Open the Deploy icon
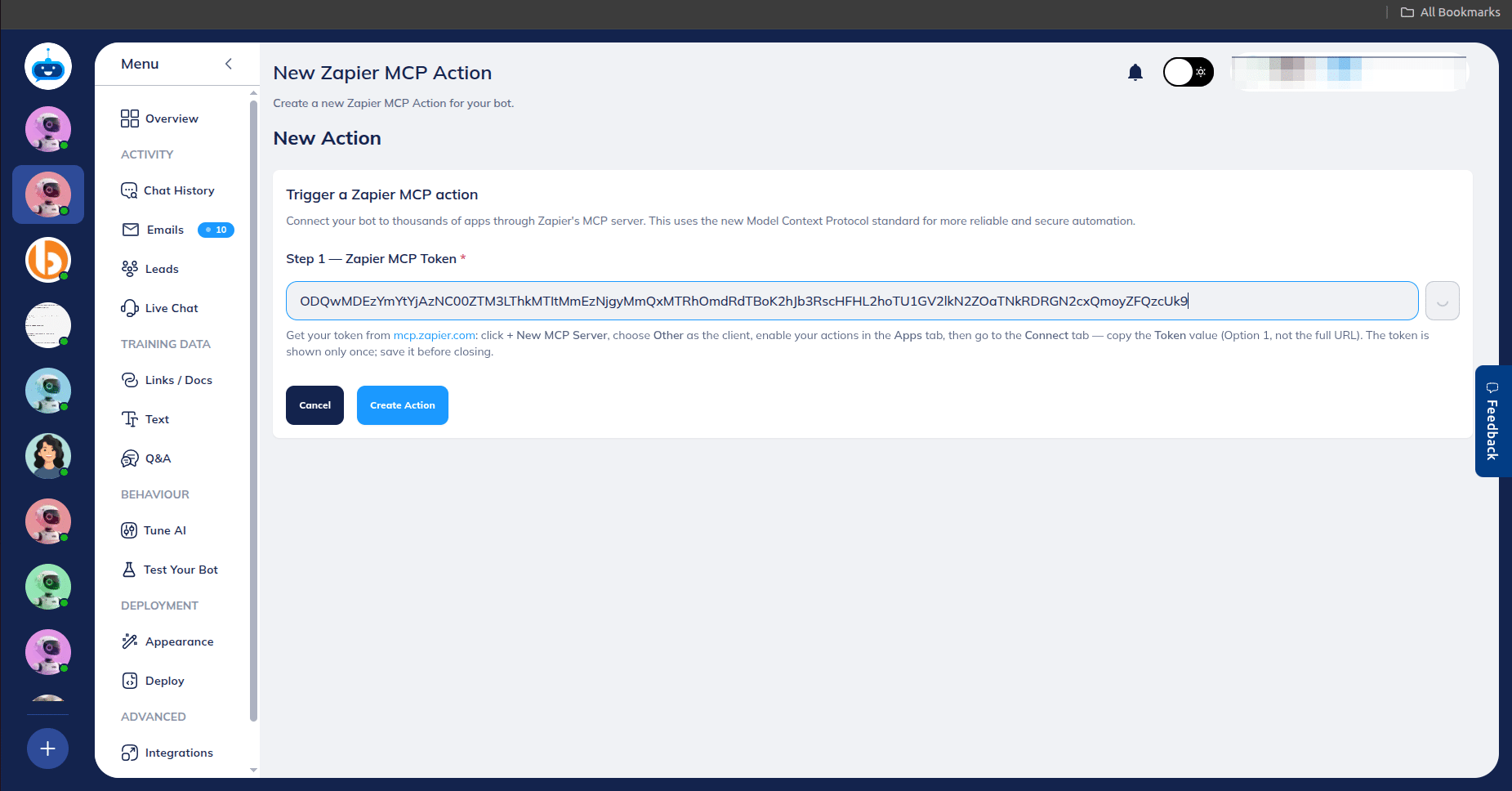 [130, 681]
